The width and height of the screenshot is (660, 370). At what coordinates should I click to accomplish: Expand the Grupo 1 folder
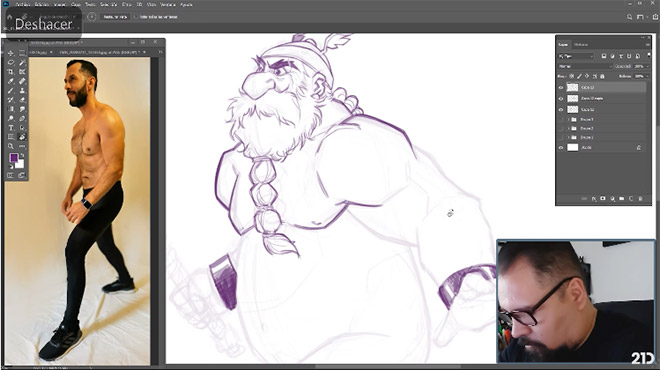pyautogui.click(x=568, y=137)
